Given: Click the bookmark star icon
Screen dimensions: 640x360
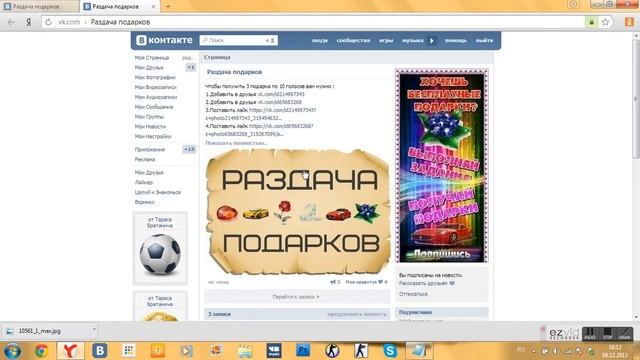Looking at the screenshot, I should 605,22.
